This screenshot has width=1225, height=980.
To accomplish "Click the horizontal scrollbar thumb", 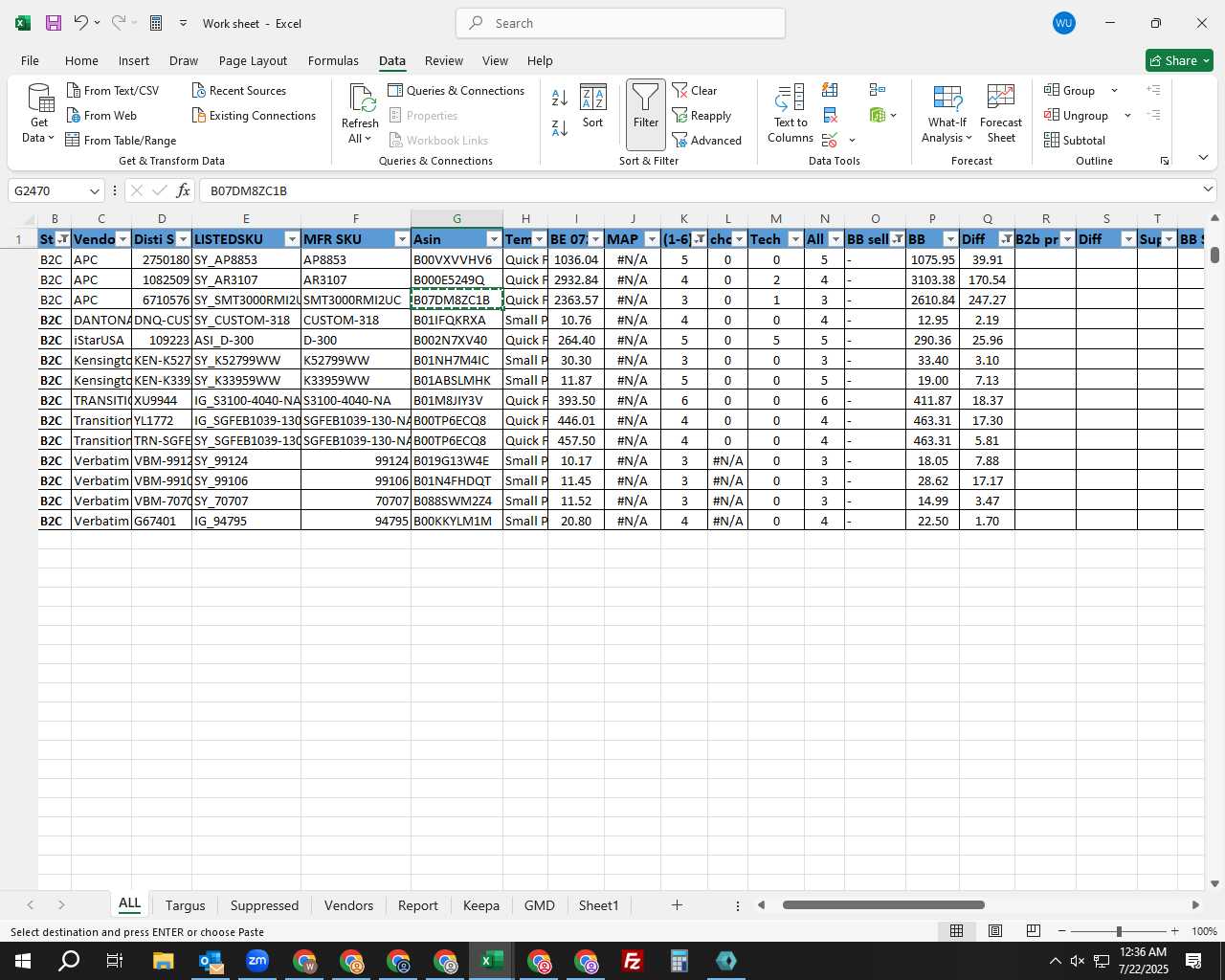I will click(x=882, y=904).
